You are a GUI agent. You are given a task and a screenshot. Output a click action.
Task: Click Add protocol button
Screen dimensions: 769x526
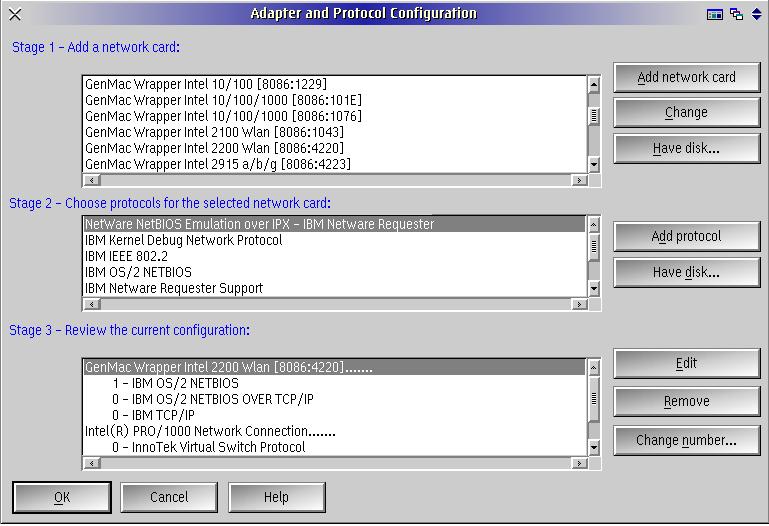click(687, 236)
